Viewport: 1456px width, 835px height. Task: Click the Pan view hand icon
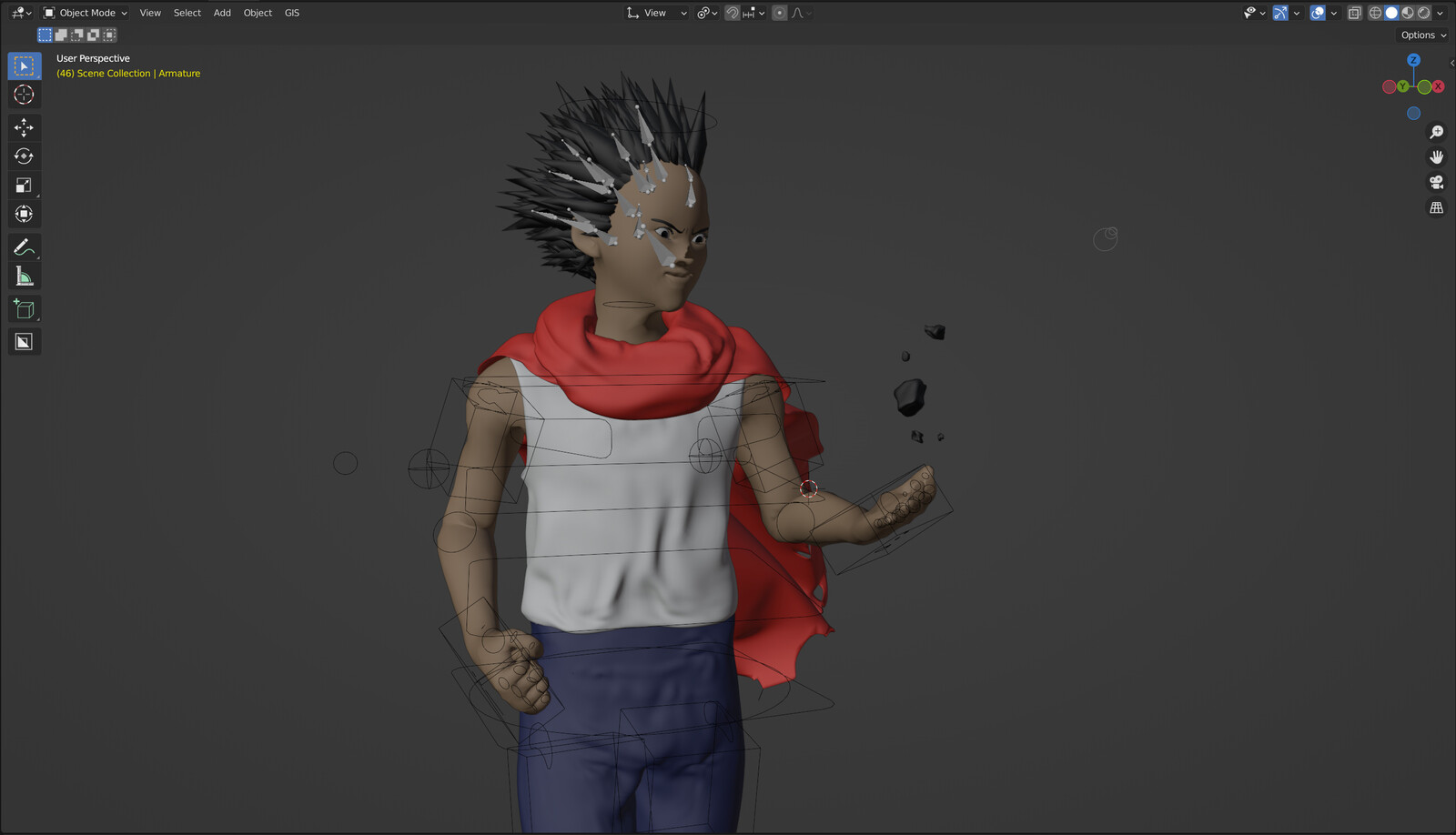tap(1436, 157)
